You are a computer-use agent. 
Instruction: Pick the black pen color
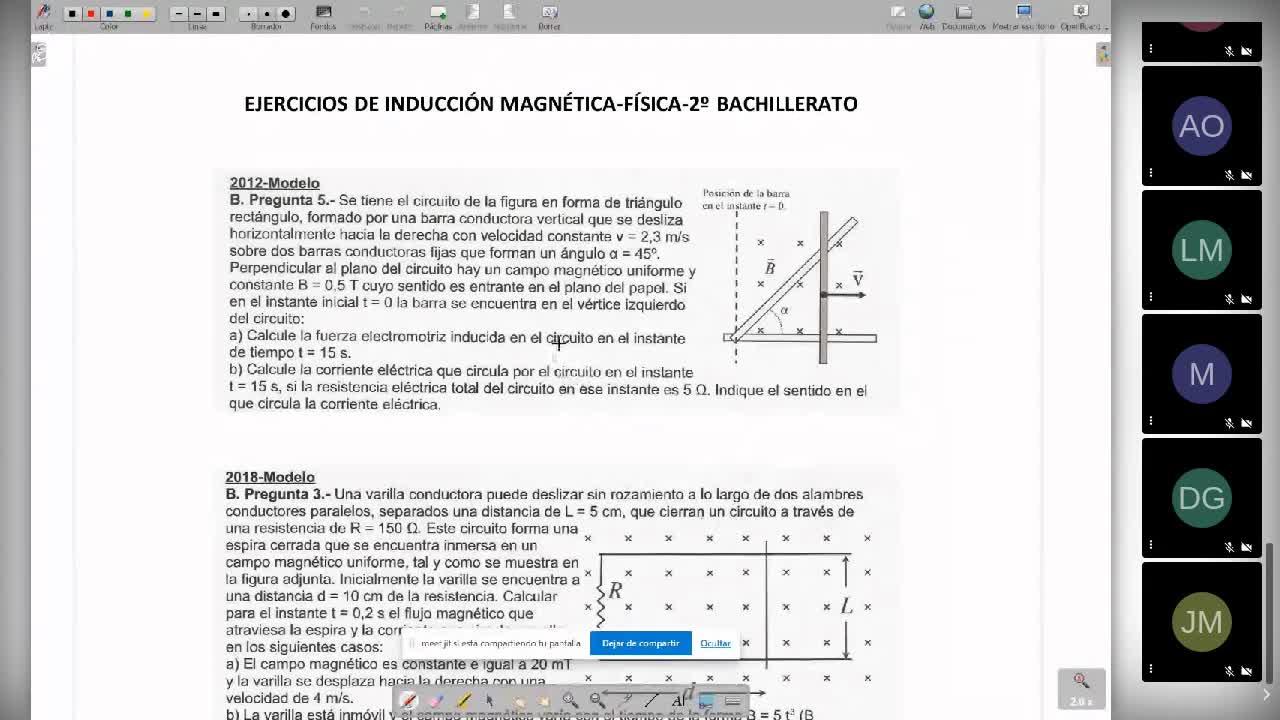coord(72,14)
